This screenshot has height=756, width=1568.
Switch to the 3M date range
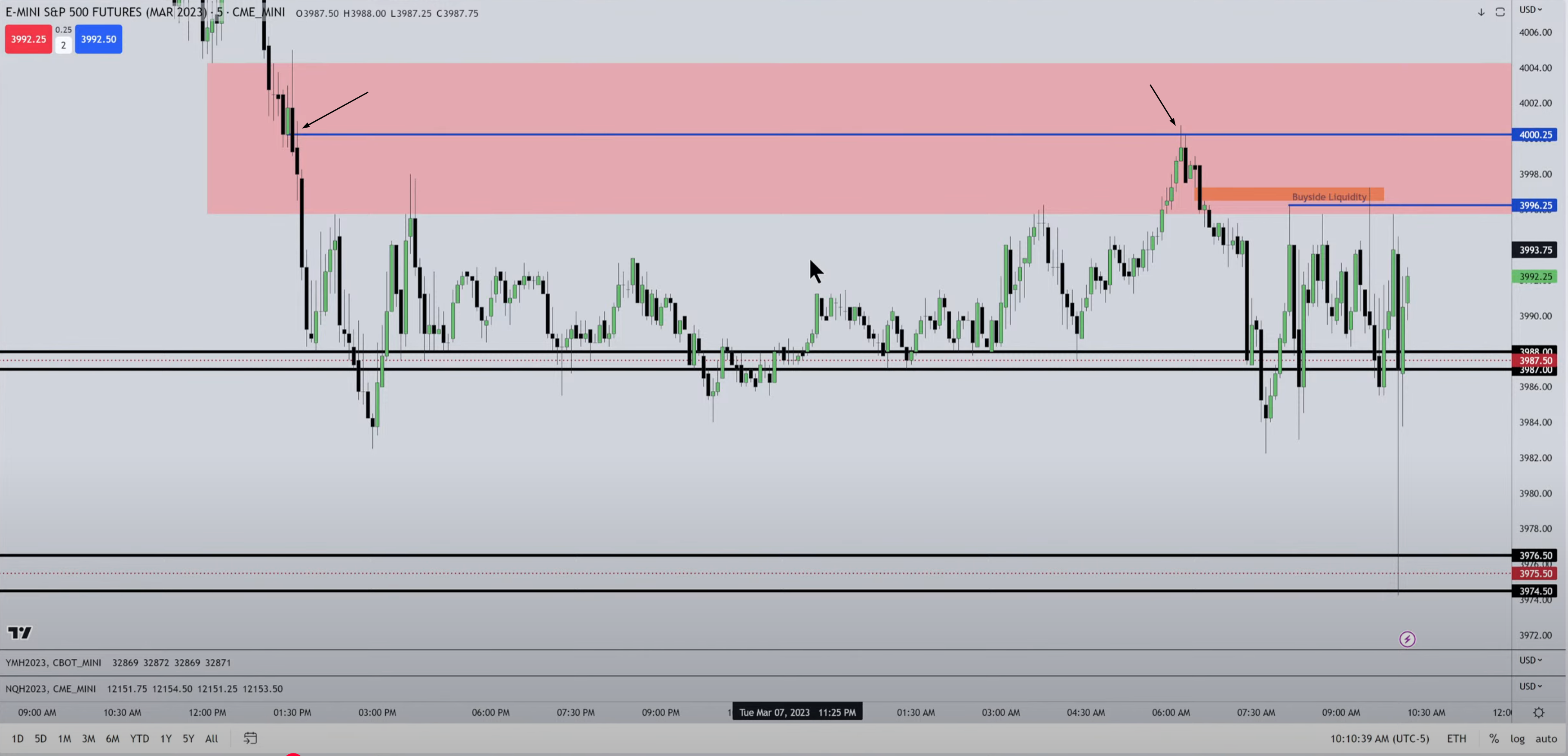click(88, 738)
